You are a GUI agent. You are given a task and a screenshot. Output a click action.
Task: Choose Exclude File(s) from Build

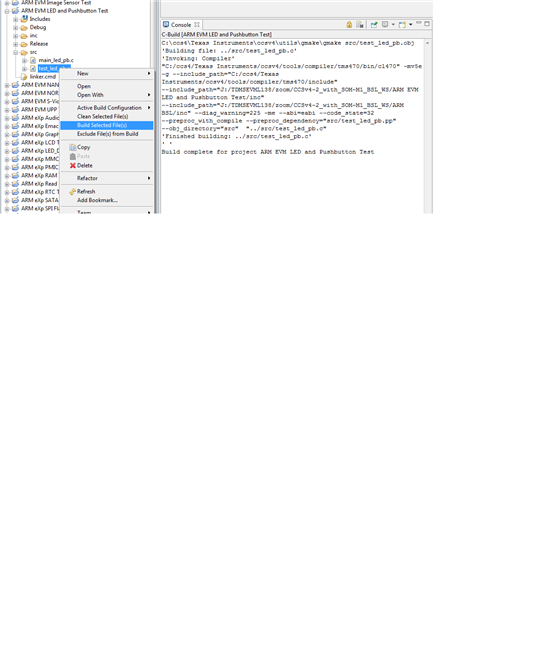pyautogui.click(x=107, y=134)
